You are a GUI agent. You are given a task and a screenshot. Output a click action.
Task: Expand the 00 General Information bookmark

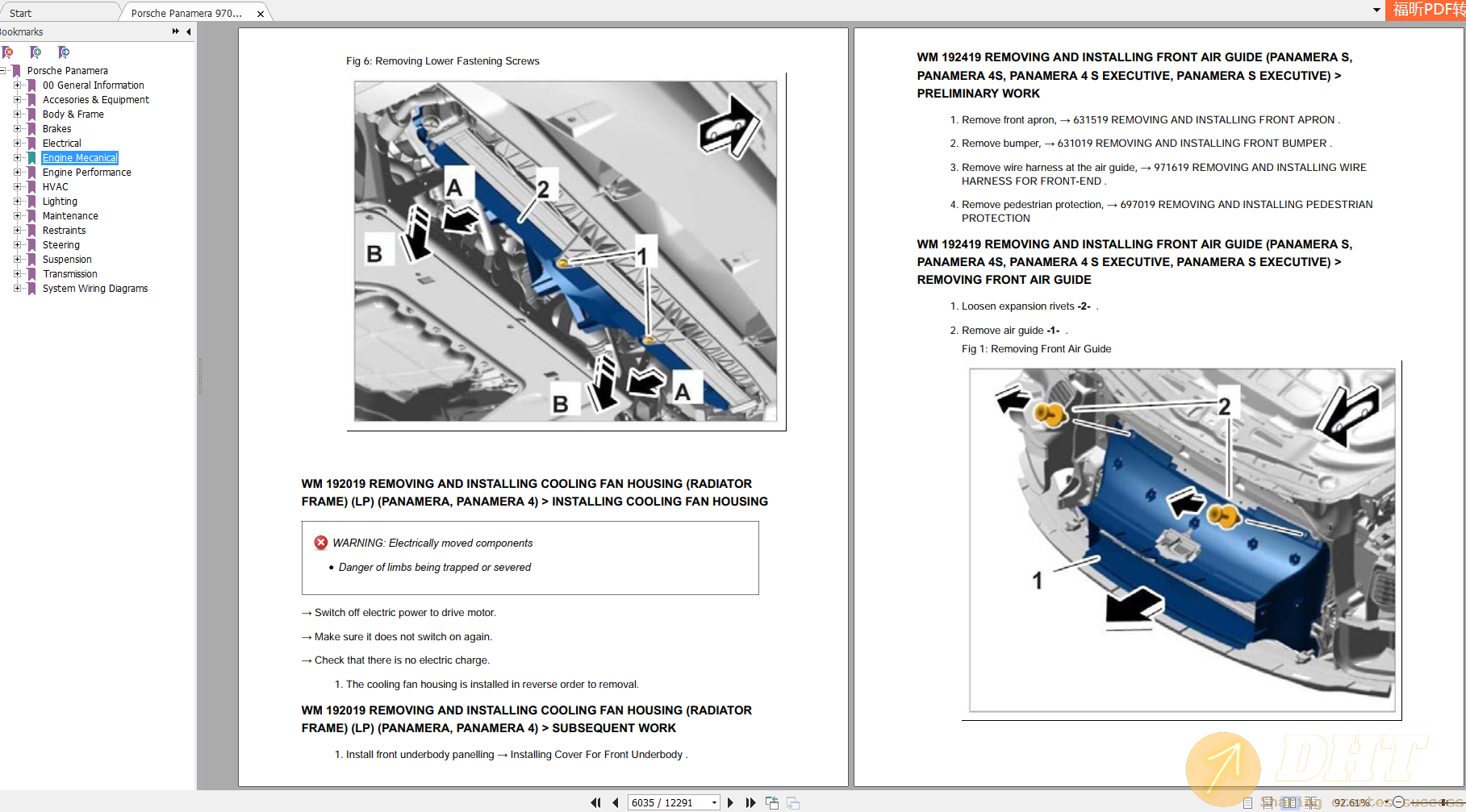coord(17,85)
